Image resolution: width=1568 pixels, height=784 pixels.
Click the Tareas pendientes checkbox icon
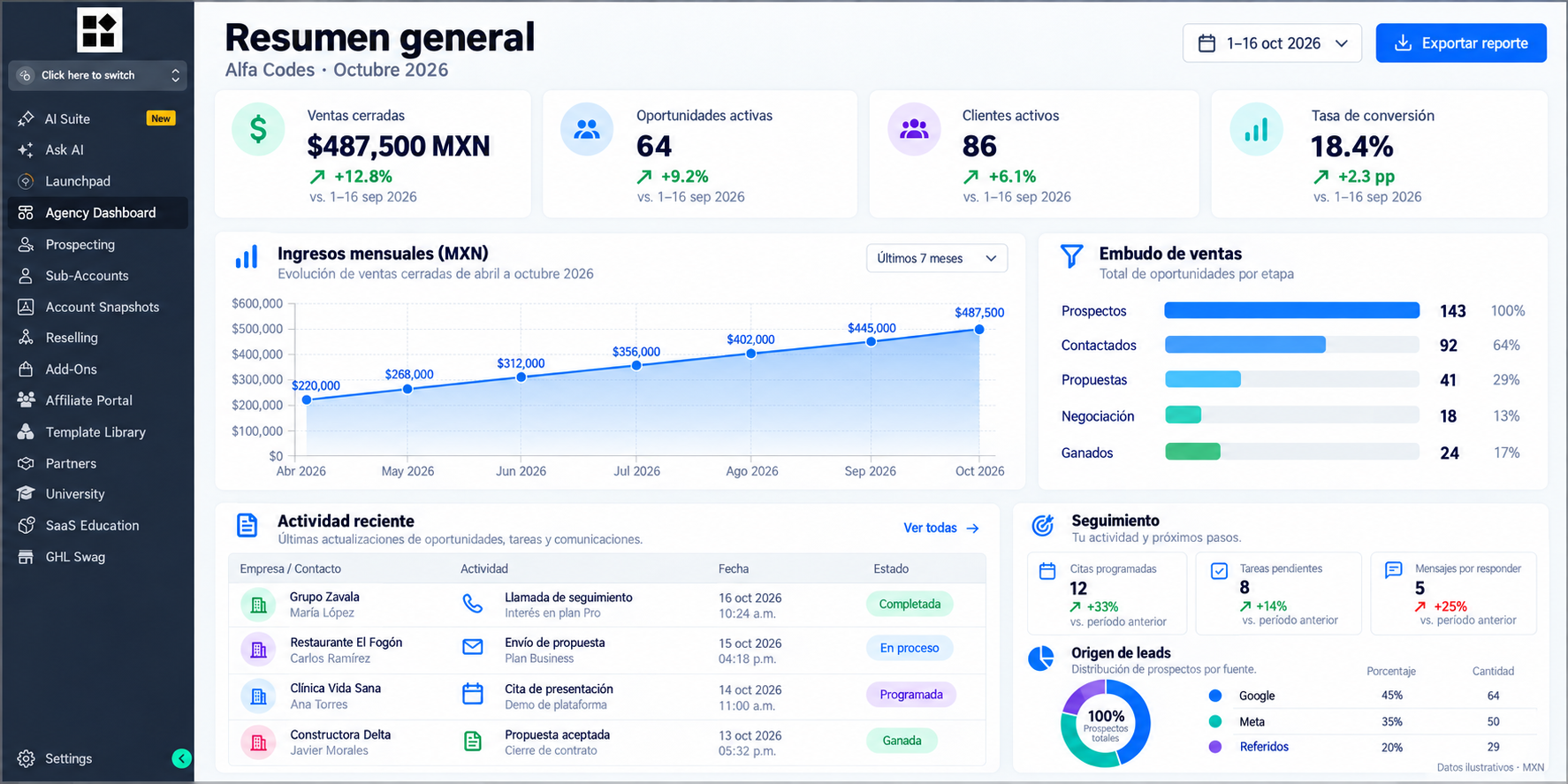coord(1219,571)
